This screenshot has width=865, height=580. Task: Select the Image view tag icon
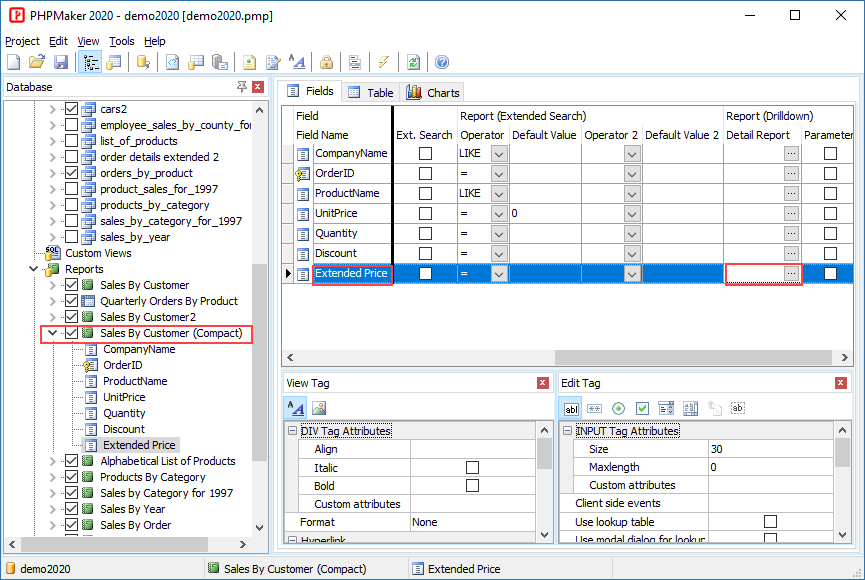[x=319, y=408]
